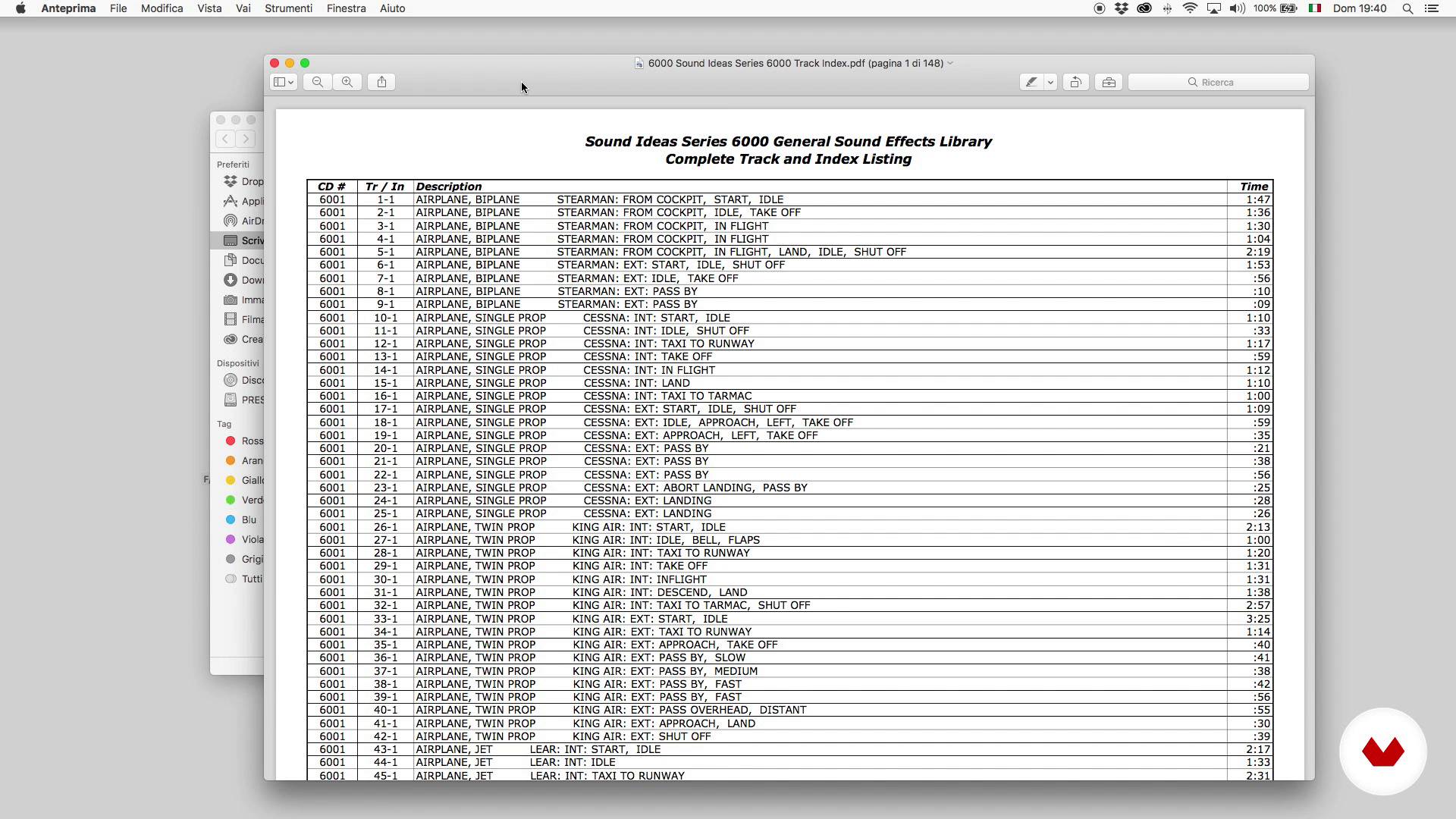
Task: Select the green Verde tag
Action: pyautogui.click(x=237, y=500)
